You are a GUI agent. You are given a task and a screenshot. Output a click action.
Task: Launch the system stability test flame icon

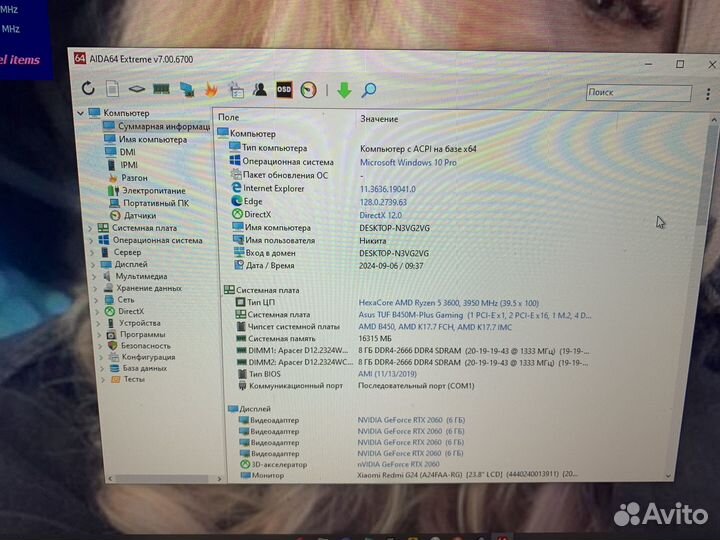[x=211, y=89]
